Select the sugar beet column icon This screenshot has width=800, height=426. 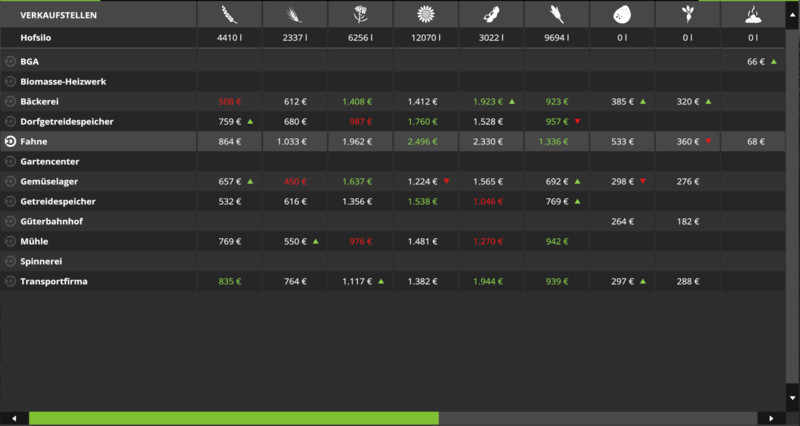point(686,14)
